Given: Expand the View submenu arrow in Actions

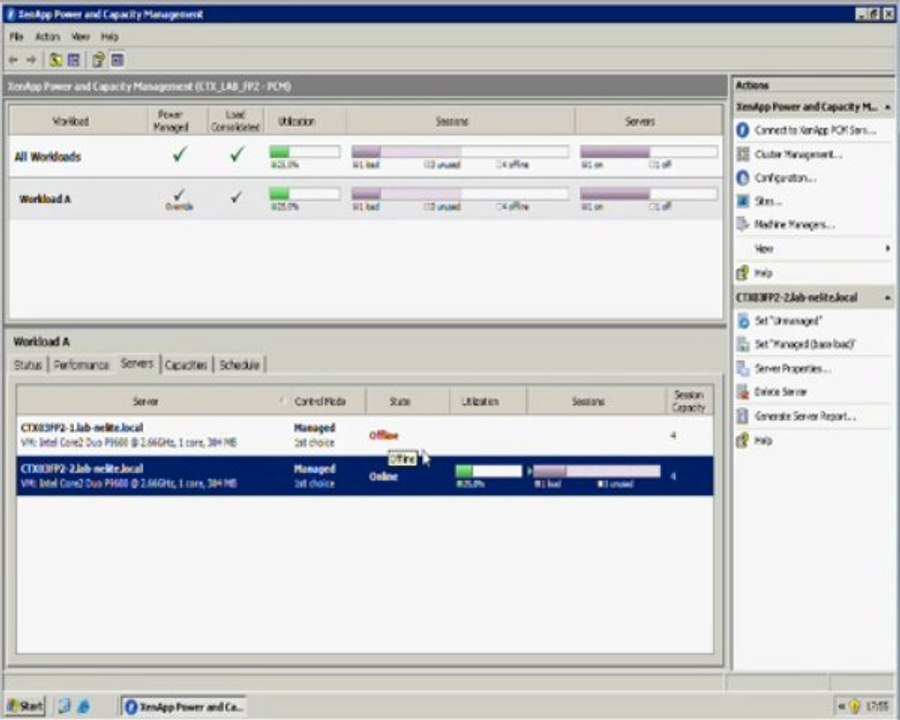Looking at the screenshot, I should (x=887, y=248).
